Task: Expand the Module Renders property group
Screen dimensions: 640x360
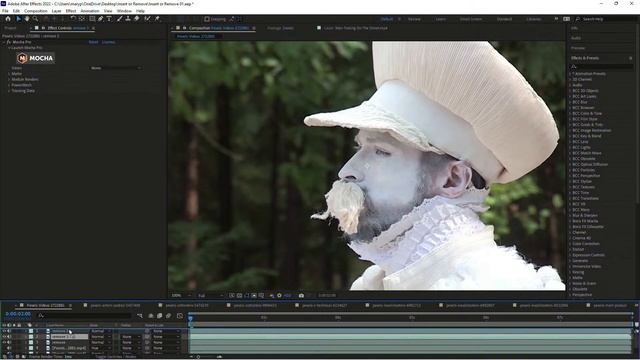Action: tap(9, 80)
